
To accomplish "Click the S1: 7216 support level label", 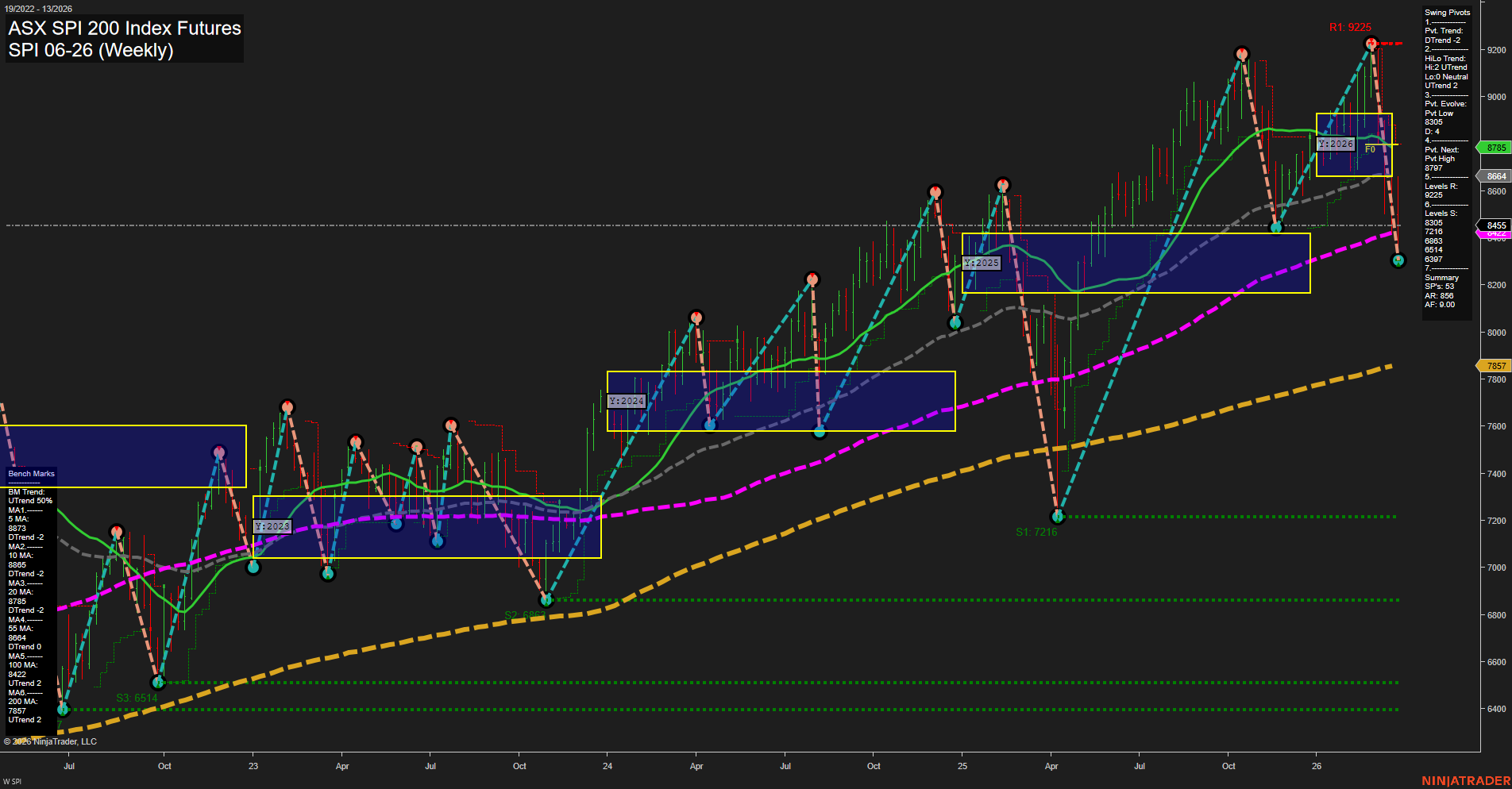I will tap(1037, 532).
